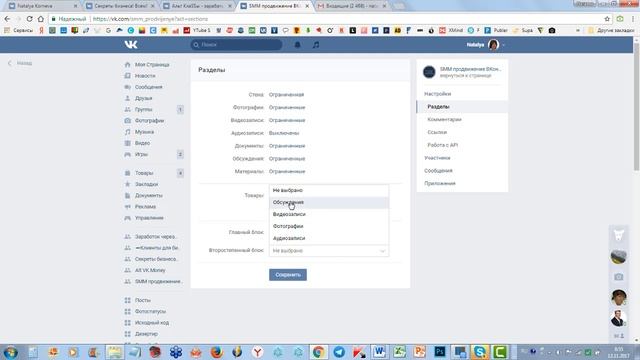Change Материалы setting value

287,171
